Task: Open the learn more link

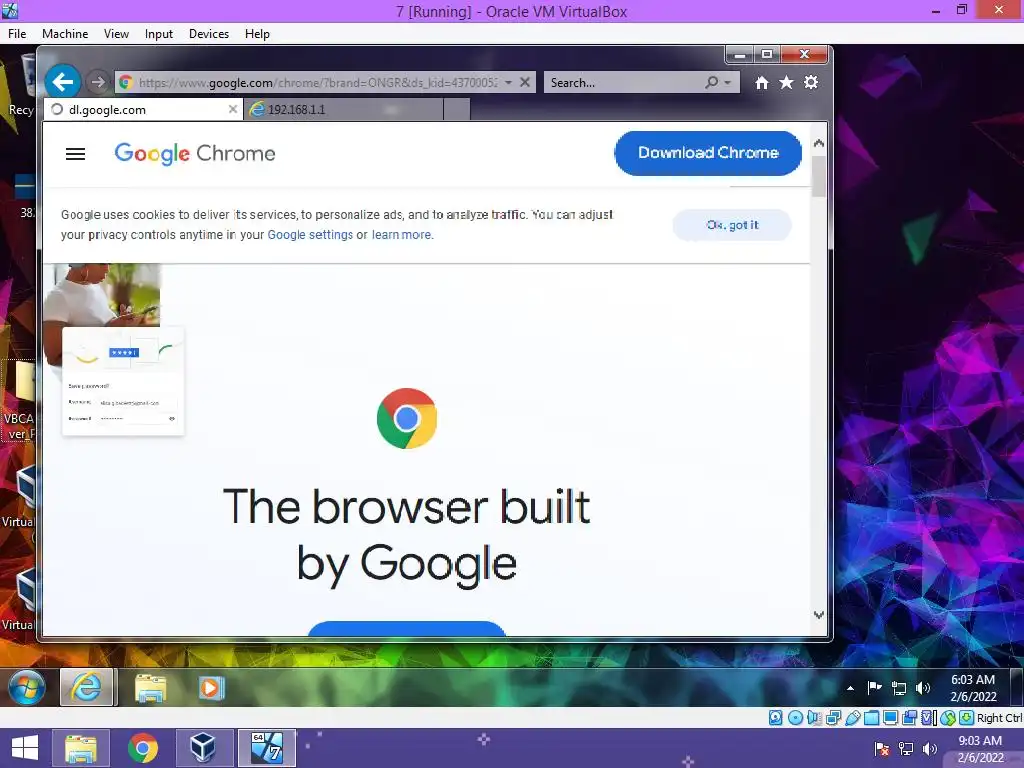Action: (401, 235)
